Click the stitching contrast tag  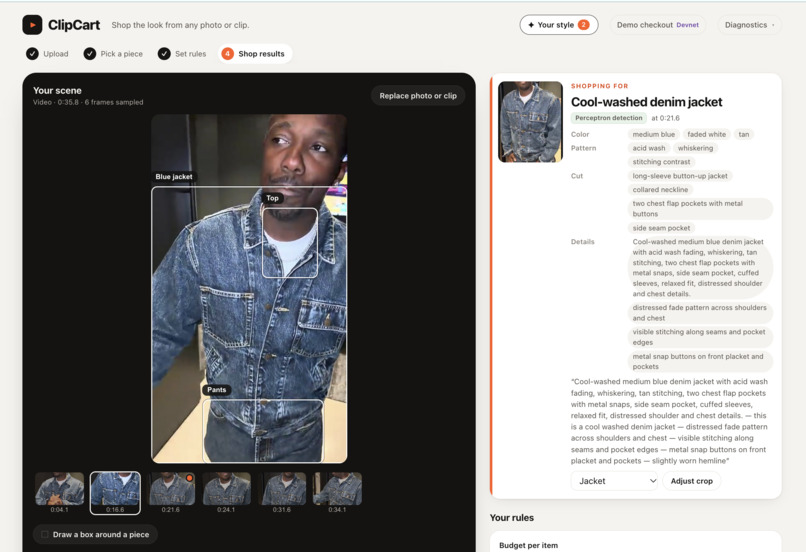pyautogui.click(x=661, y=162)
